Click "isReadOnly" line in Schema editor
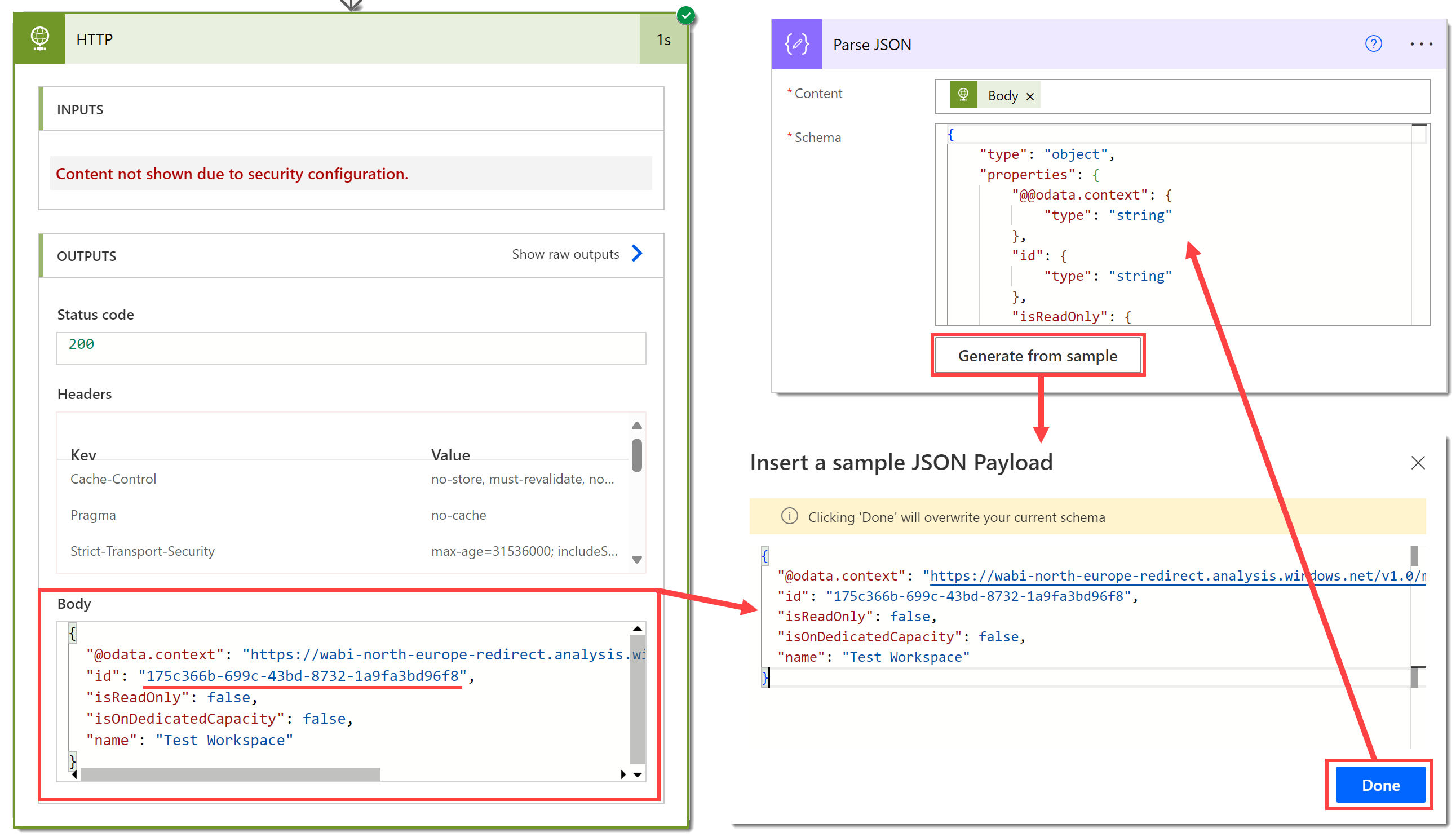Screen dimensions: 1456x837 1072,317
